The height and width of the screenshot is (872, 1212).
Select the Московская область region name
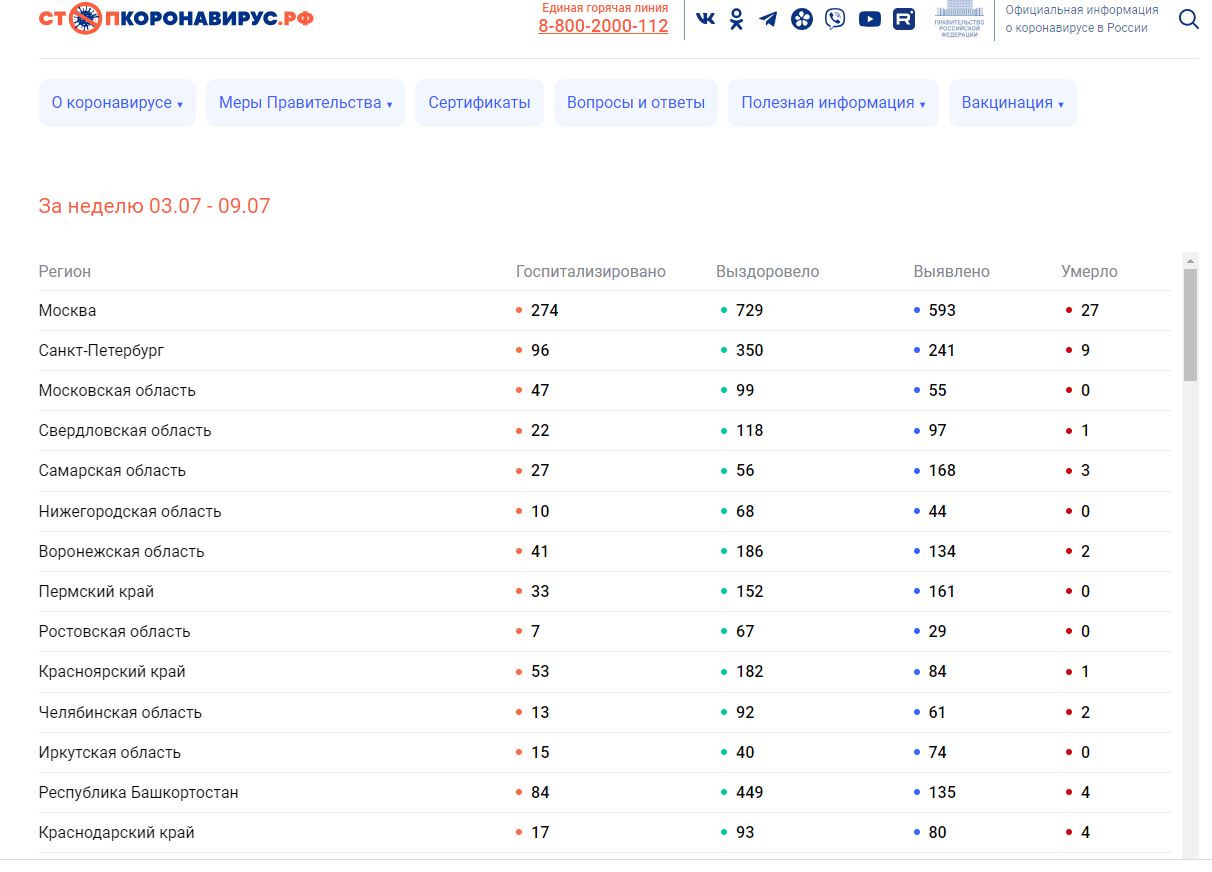(x=117, y=391)
